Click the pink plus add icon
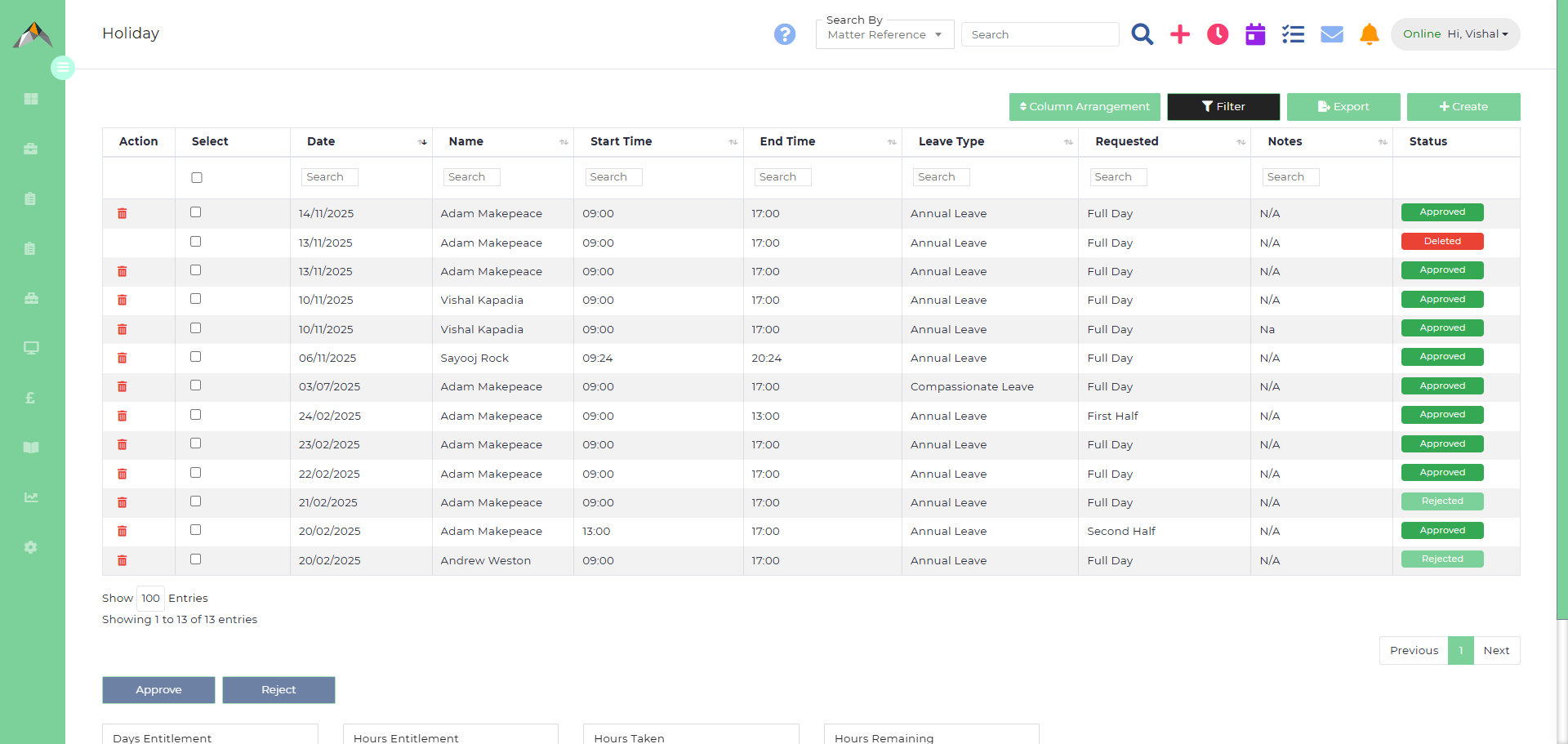The width and height of the screenshot is (1568, 744). point(1180,34)
